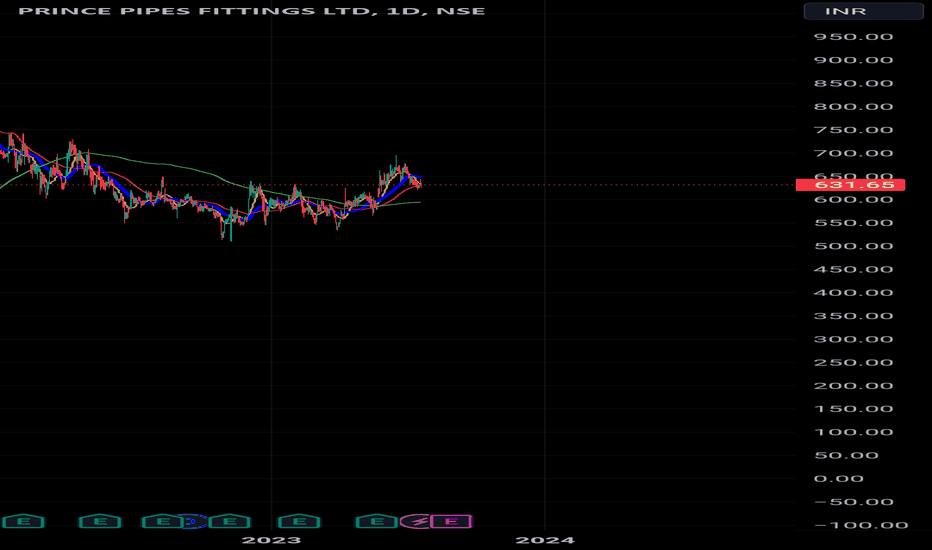Viewport: 932px width, 550px height.
Task: Click the 0.00 price axis label
Action: pos(838,479)
